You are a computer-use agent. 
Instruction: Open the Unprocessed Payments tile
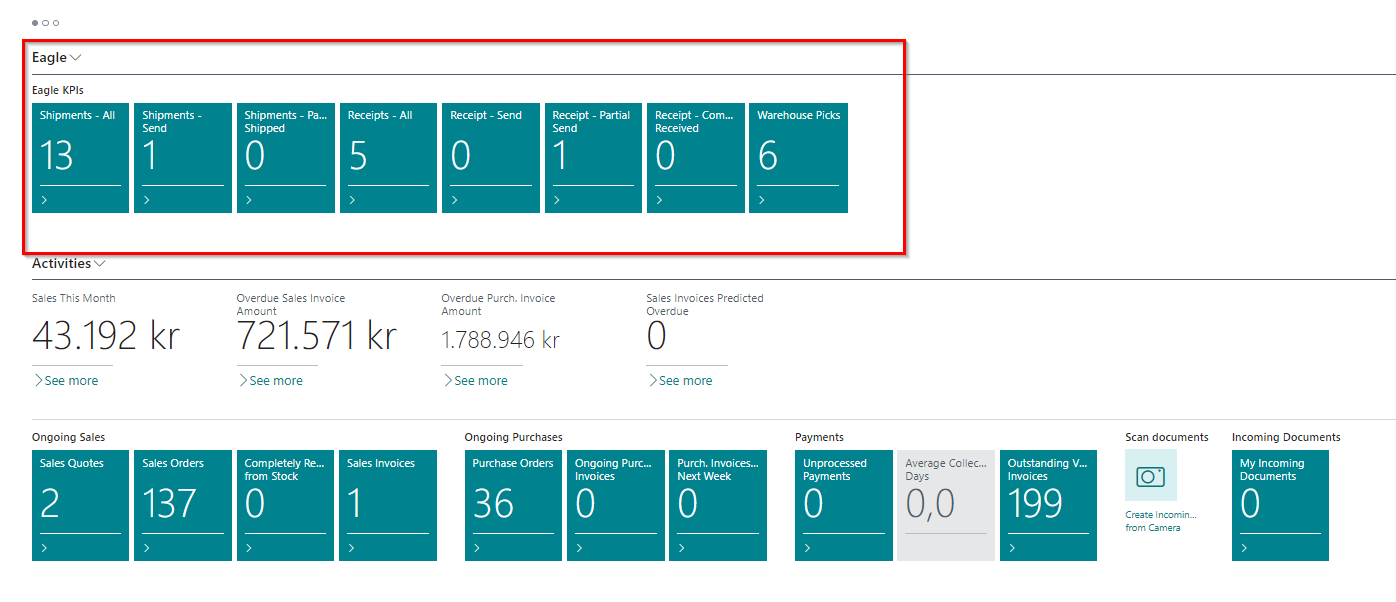pos(844,505)
